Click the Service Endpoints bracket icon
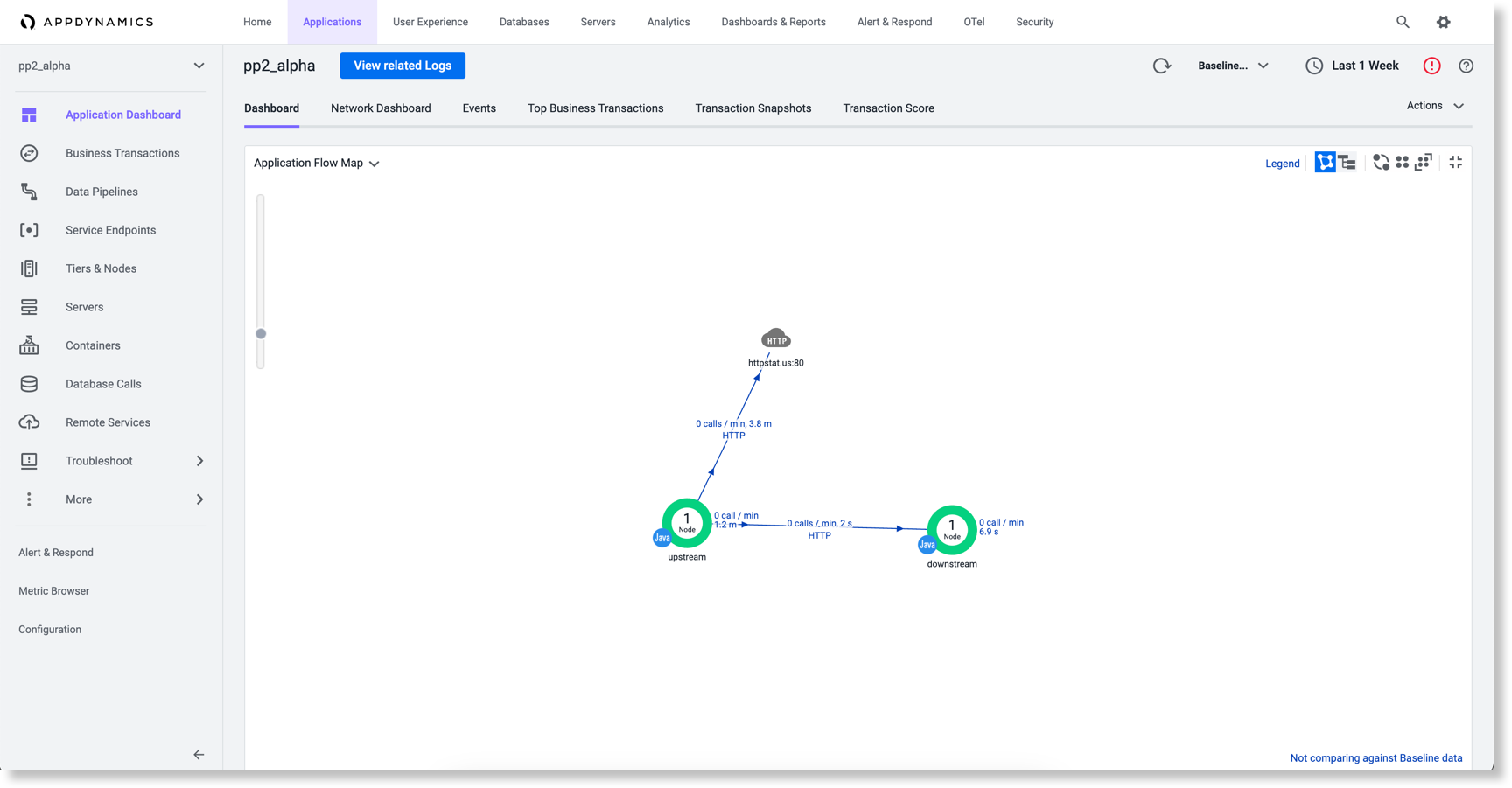This screenshot has height=788, width=1512. tap(29, 230)
